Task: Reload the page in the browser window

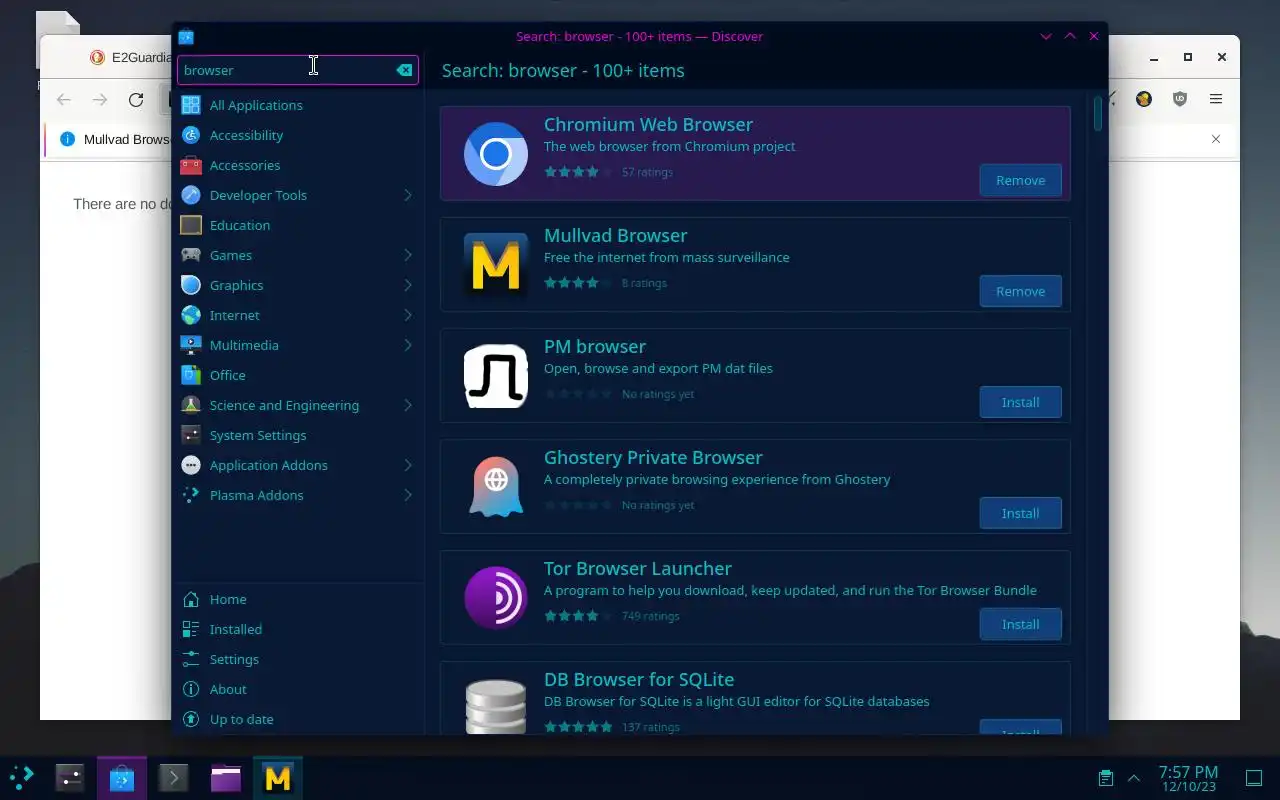Action: coord(136,99)
